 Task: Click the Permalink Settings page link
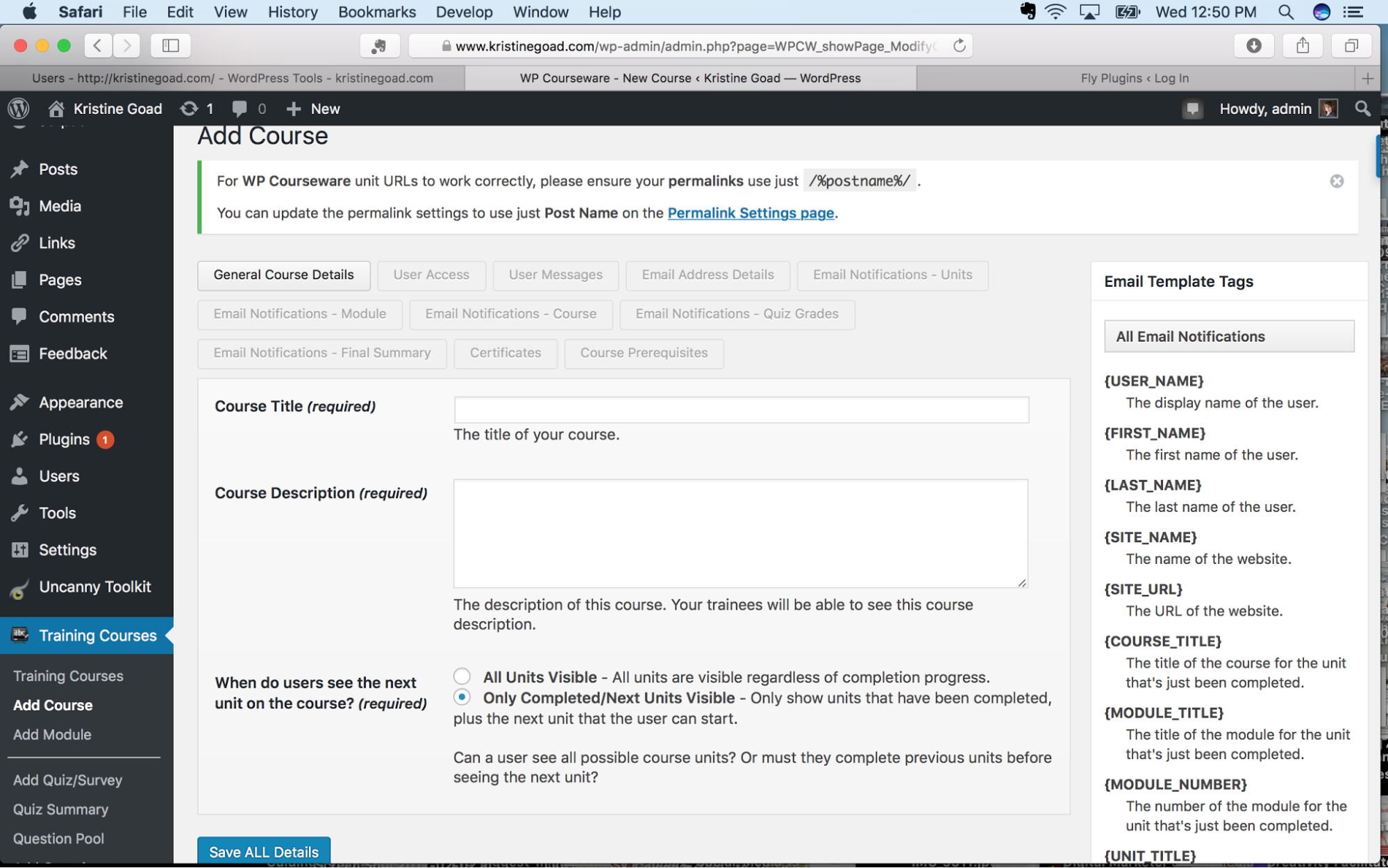click(750, 212)
